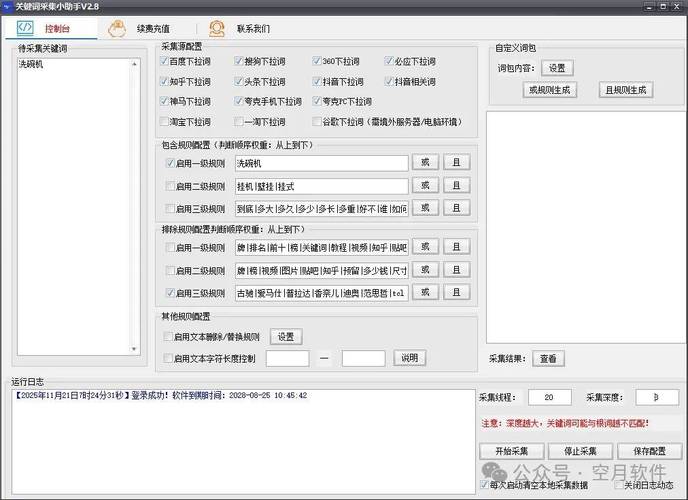
Task: Toggle 每次启动清空本地采集数据 checkbox
Action: (x=484, y=485)
